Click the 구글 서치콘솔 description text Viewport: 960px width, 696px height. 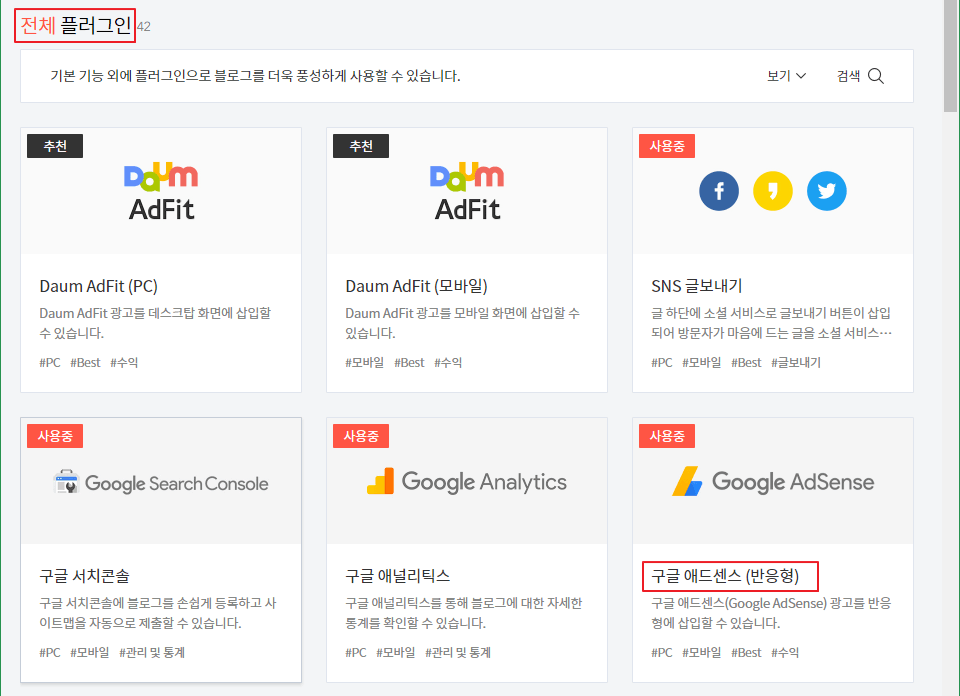[x=158, y=613]
